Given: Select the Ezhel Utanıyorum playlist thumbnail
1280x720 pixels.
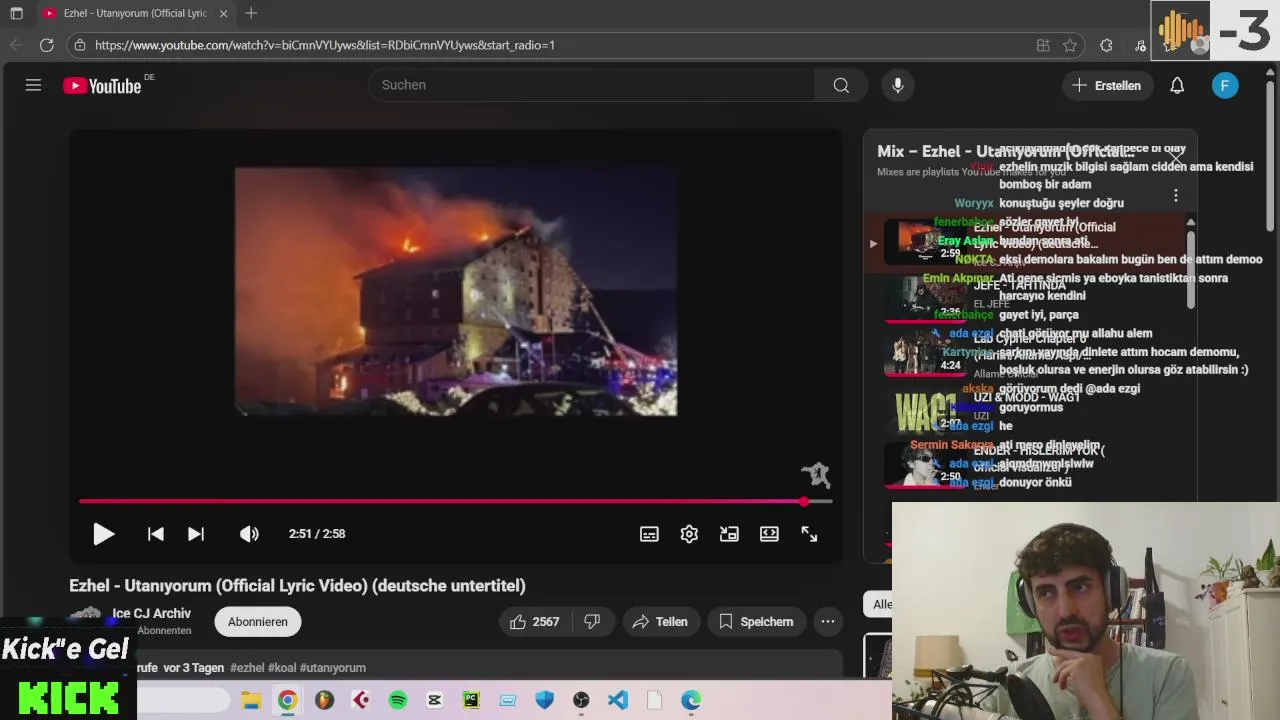Looking at the screenshot, I should pyautogui.click(x=926, y=243).
